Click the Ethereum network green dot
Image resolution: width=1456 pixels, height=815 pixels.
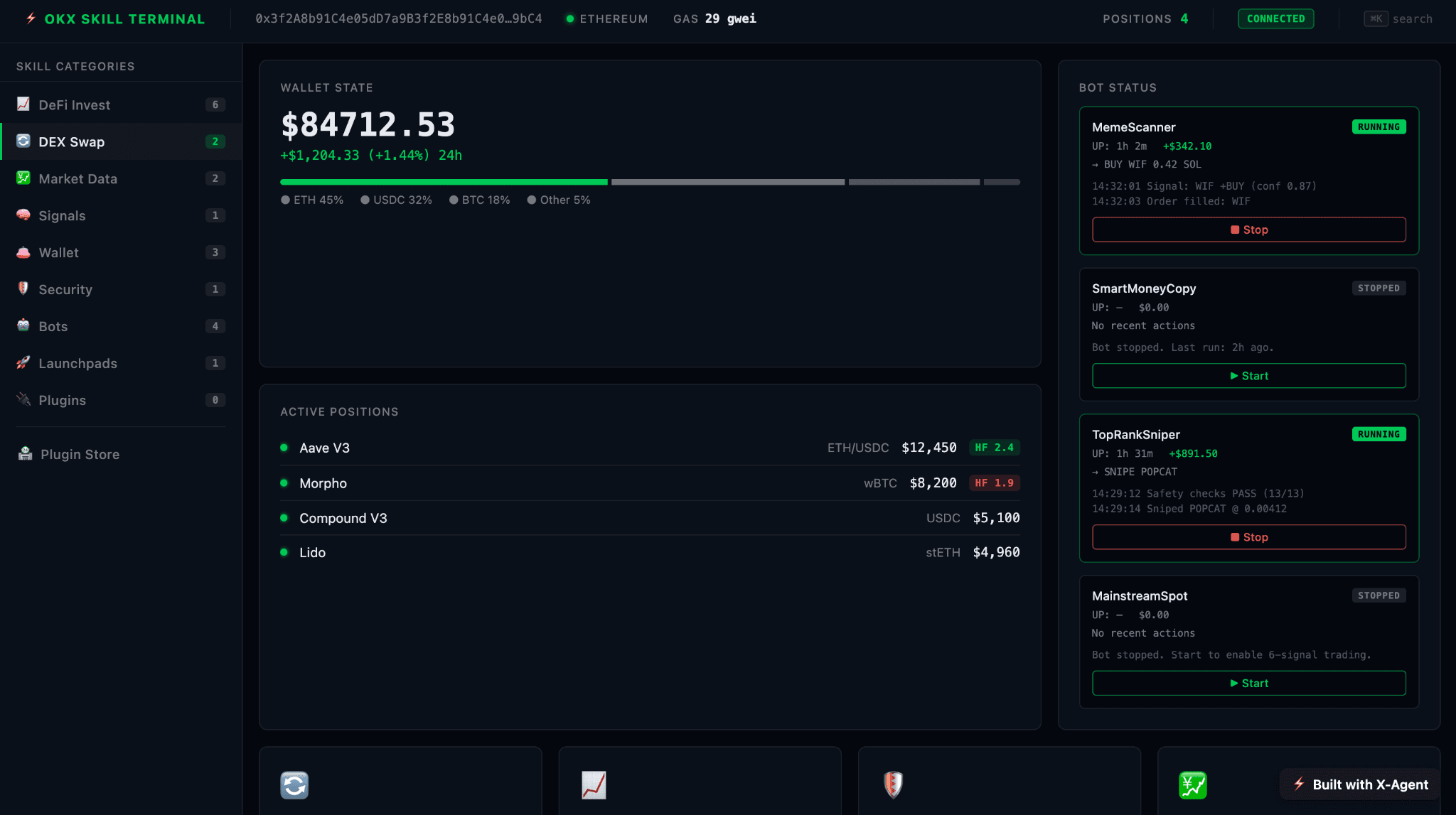(x=569, y=18)
